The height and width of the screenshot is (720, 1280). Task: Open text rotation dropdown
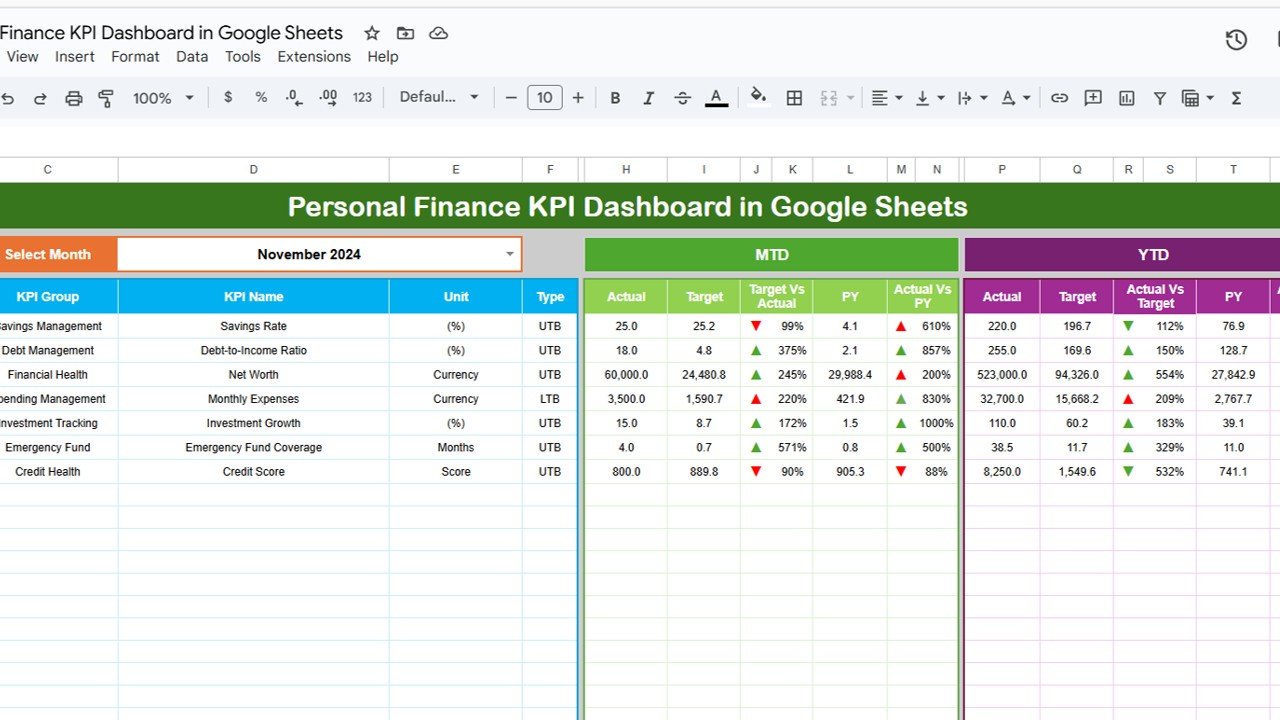pos(1016,98)
